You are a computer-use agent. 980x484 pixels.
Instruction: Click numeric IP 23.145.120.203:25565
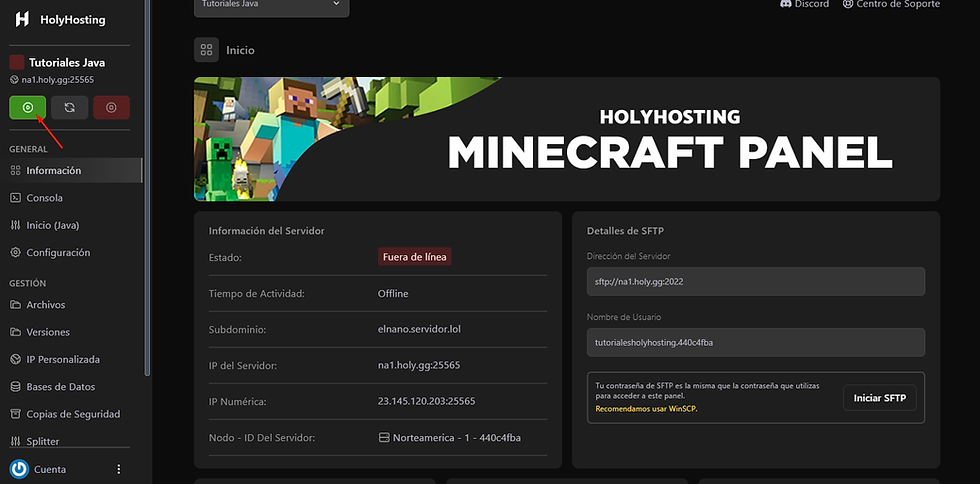[426, 401]
